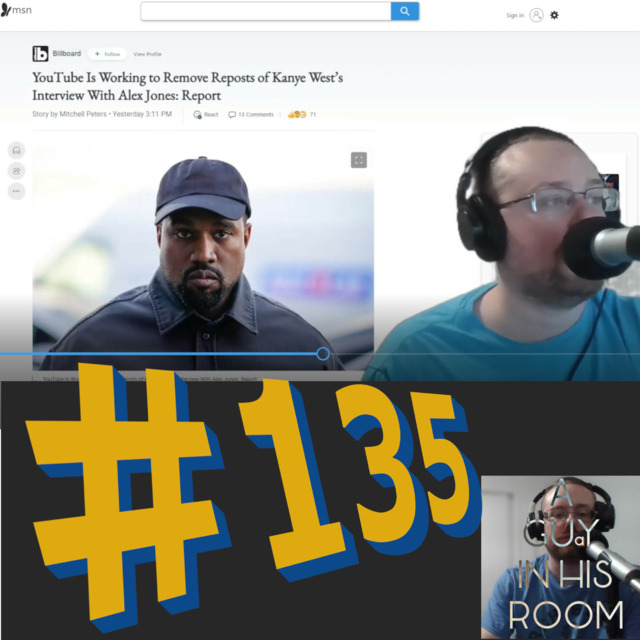The image size is (640, 640).
Task: Open View Profile for Billboard
Action: [147, 54]
